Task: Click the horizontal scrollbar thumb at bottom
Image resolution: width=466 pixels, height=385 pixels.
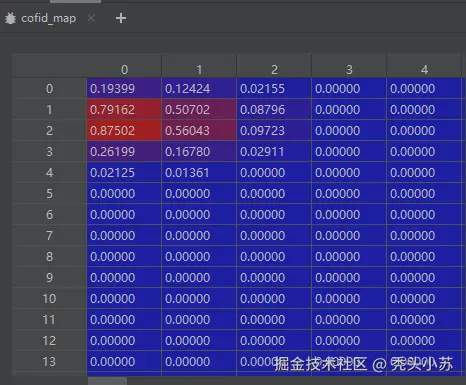Action: click(x=107, y=381)
